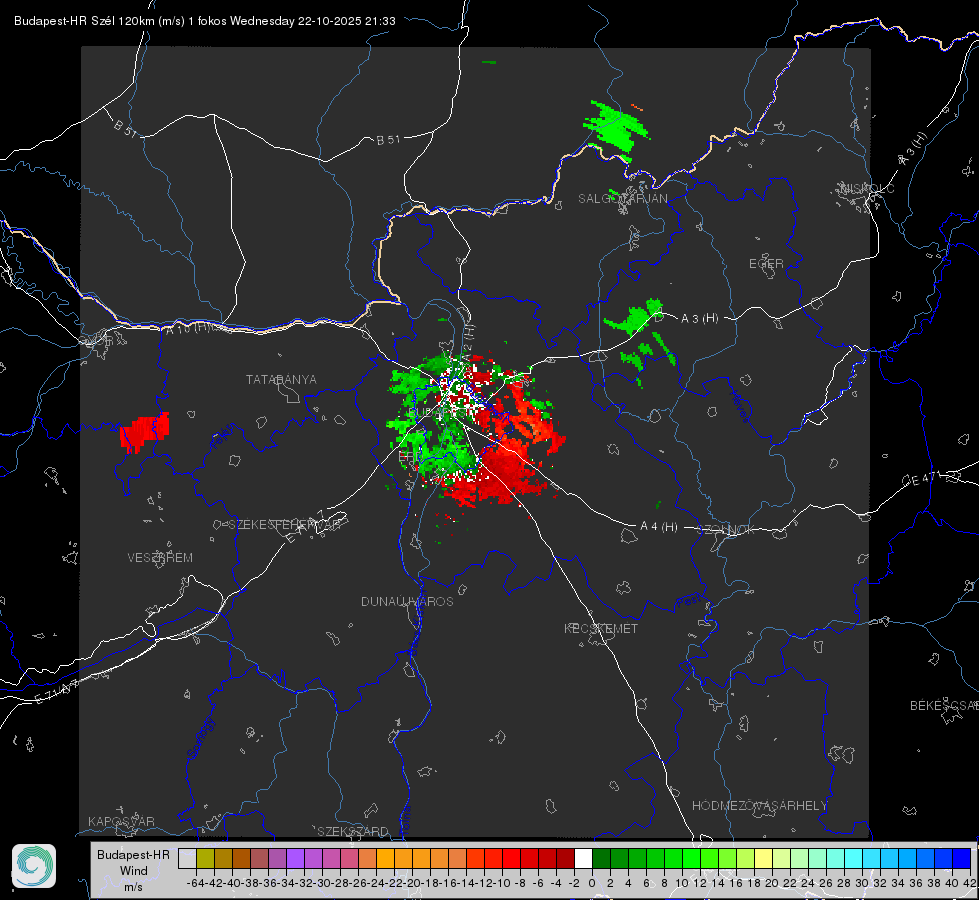
Task: Click the MISKOLC city label
Action: pyautogui.click(x=867, y=188)
